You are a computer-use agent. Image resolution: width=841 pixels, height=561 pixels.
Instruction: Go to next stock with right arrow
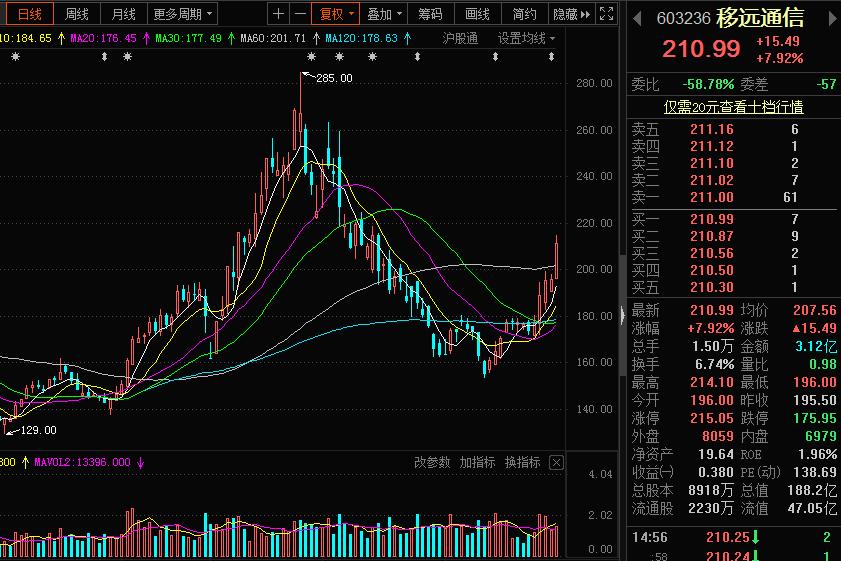830,18
